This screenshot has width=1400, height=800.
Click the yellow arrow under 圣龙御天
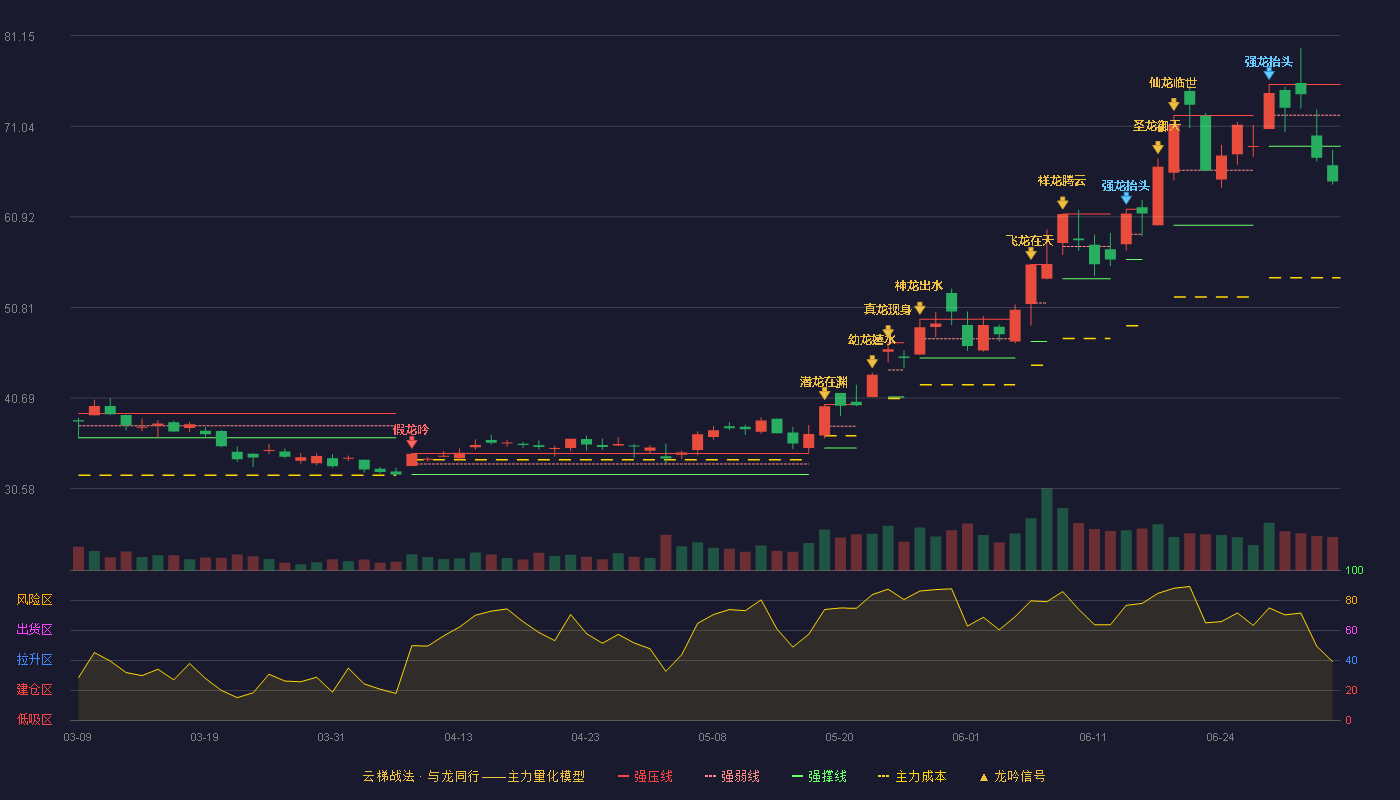tap(1158, 148)
